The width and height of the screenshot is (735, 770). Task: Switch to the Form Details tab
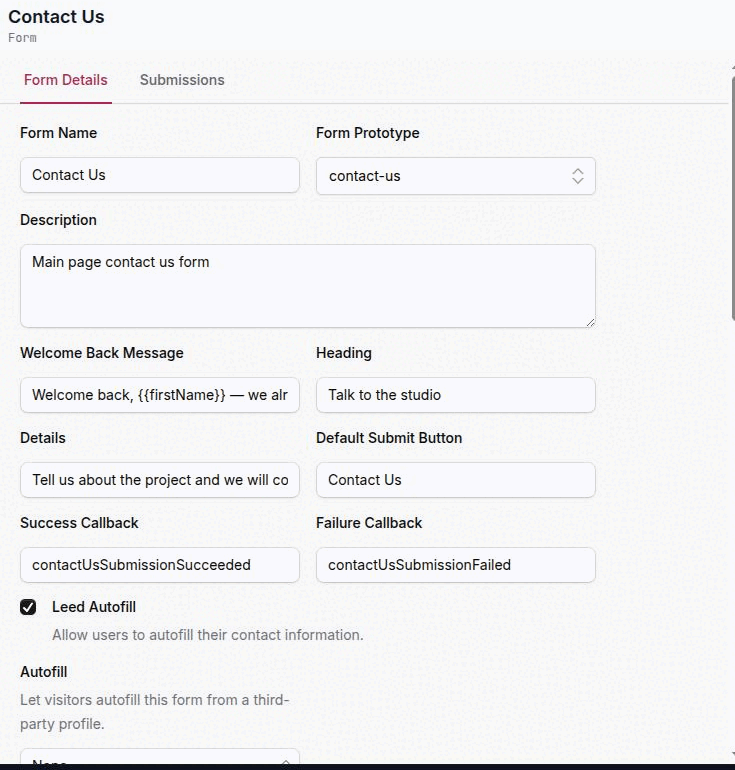click(66, 80)
